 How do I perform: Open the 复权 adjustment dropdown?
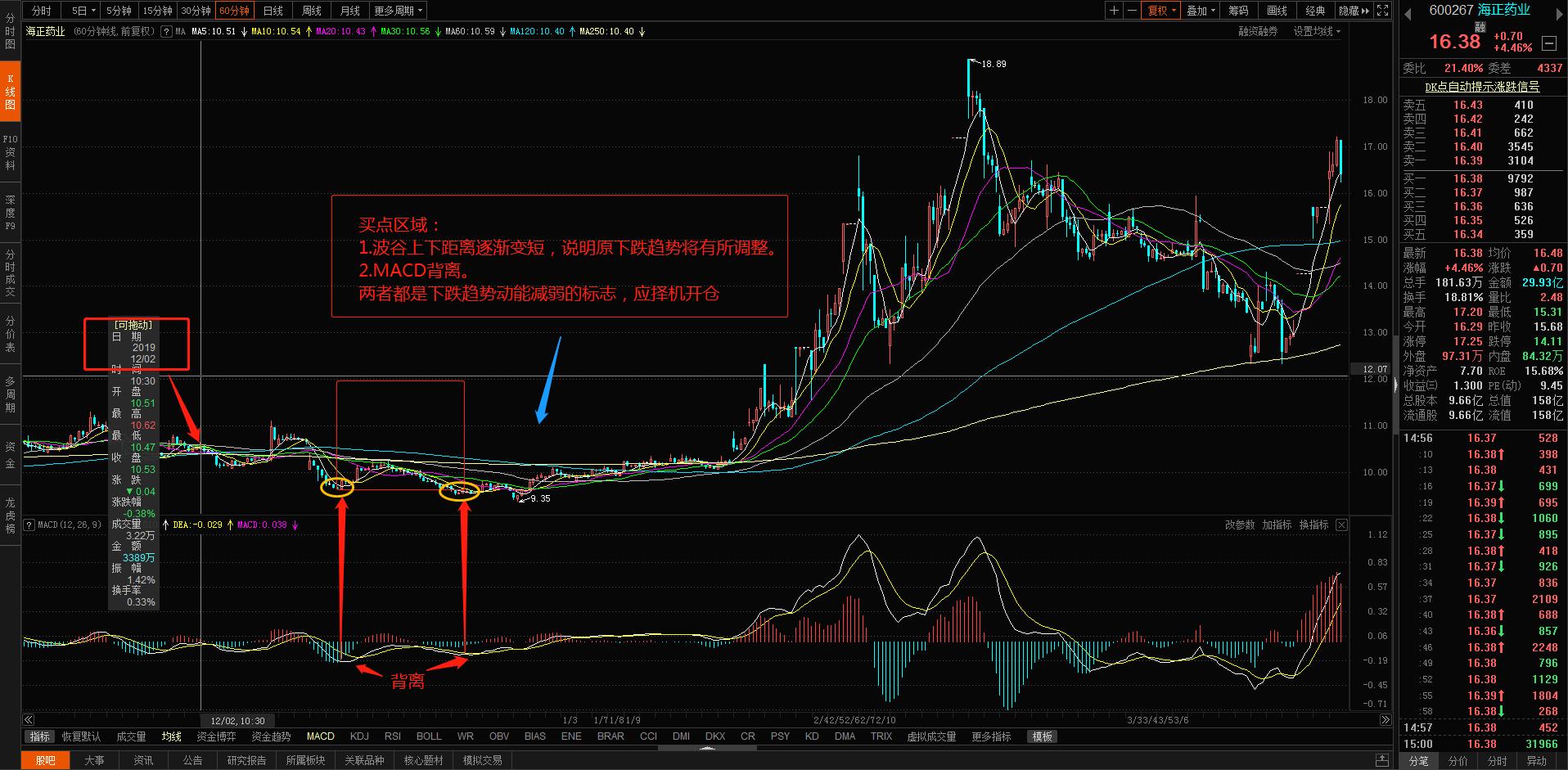pyautogui.click(x=1162, y=11)
